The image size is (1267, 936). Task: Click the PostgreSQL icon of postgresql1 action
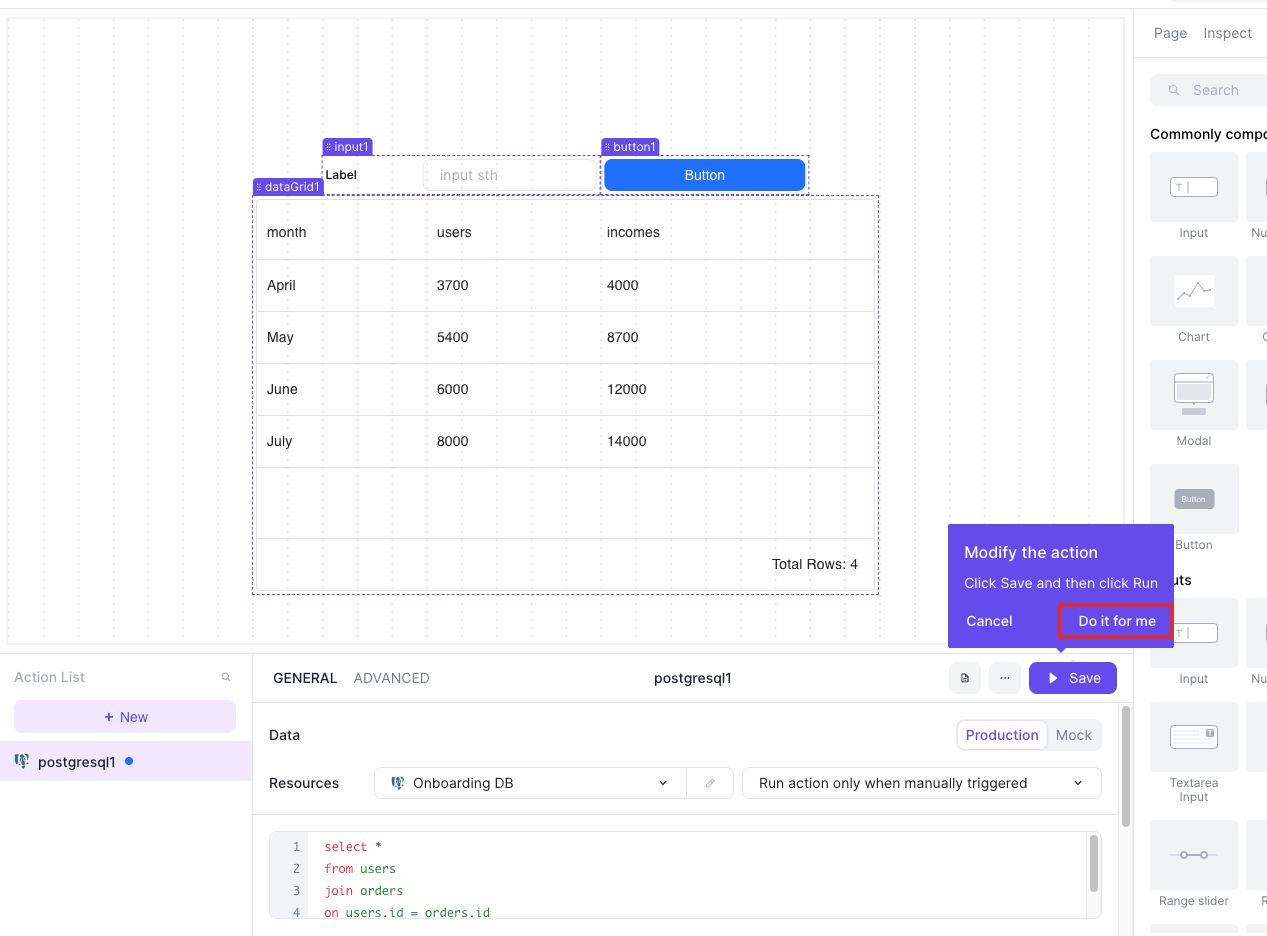click(x=22, y=762)
